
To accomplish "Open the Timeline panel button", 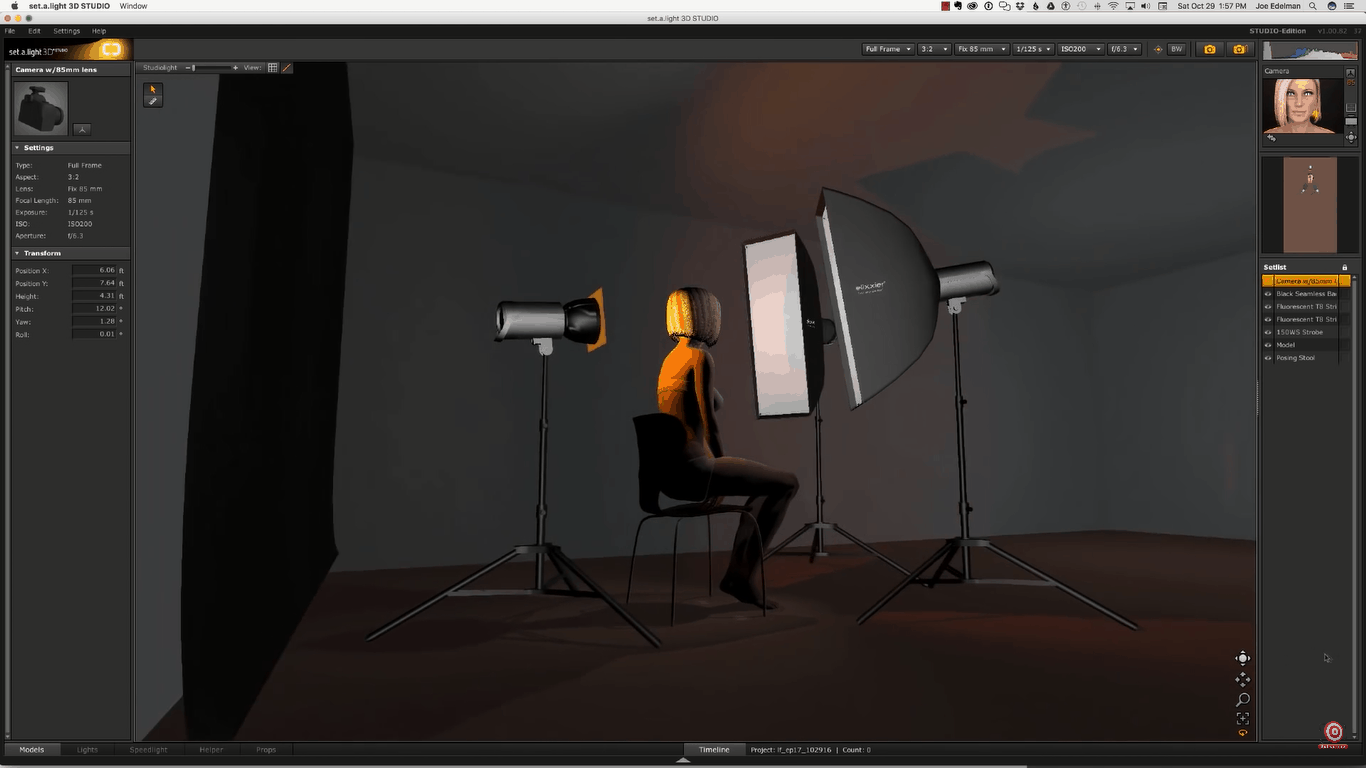I will tap(714, 749).
